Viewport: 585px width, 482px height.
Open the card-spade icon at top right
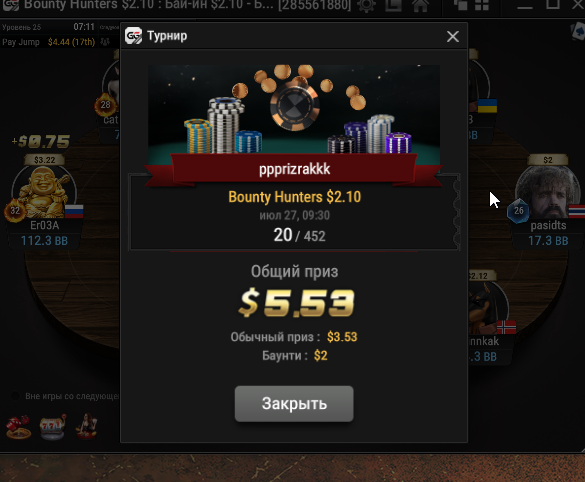pos(578,32)
